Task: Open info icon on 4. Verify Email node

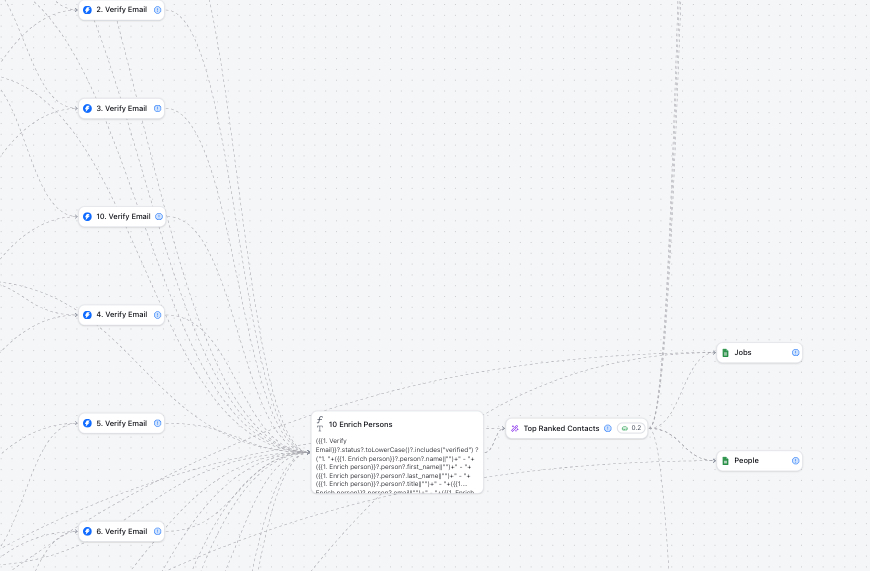Action: tap(158, 315)
